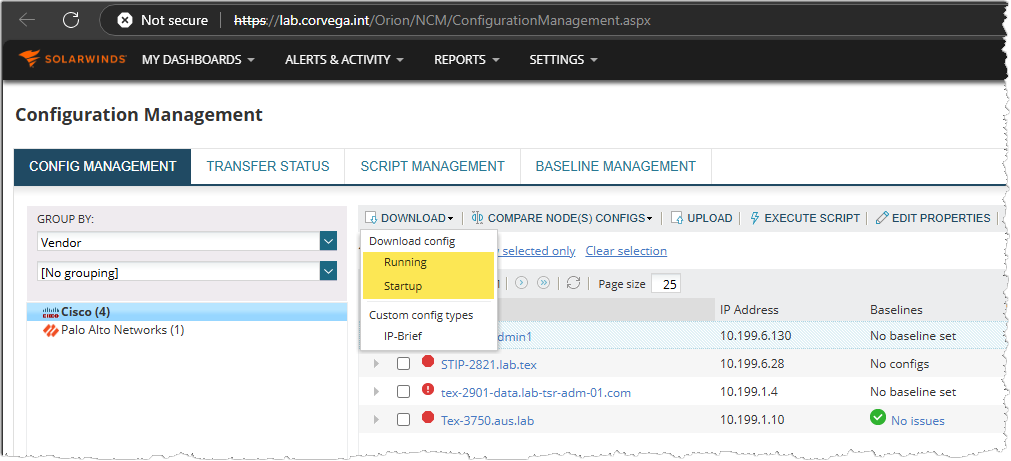Open the Not secure site info badge
This screenshot has width=1011, height=461.
163,21
